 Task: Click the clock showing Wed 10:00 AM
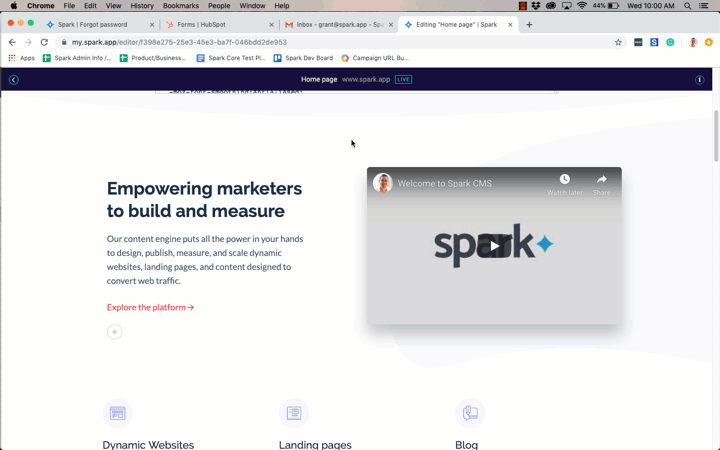(651, 6)
